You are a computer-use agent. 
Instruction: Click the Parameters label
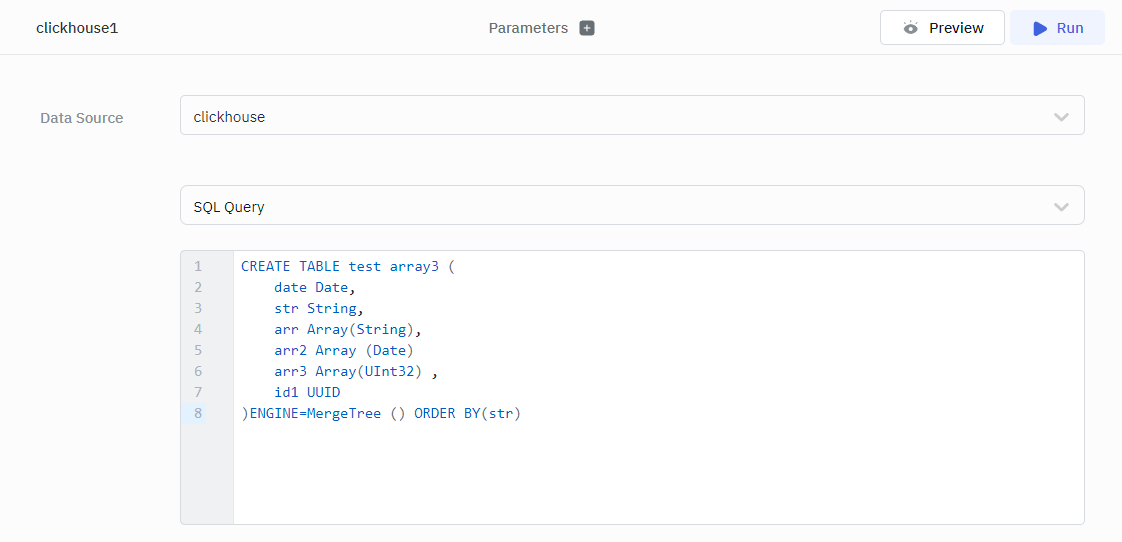[528, 28]
